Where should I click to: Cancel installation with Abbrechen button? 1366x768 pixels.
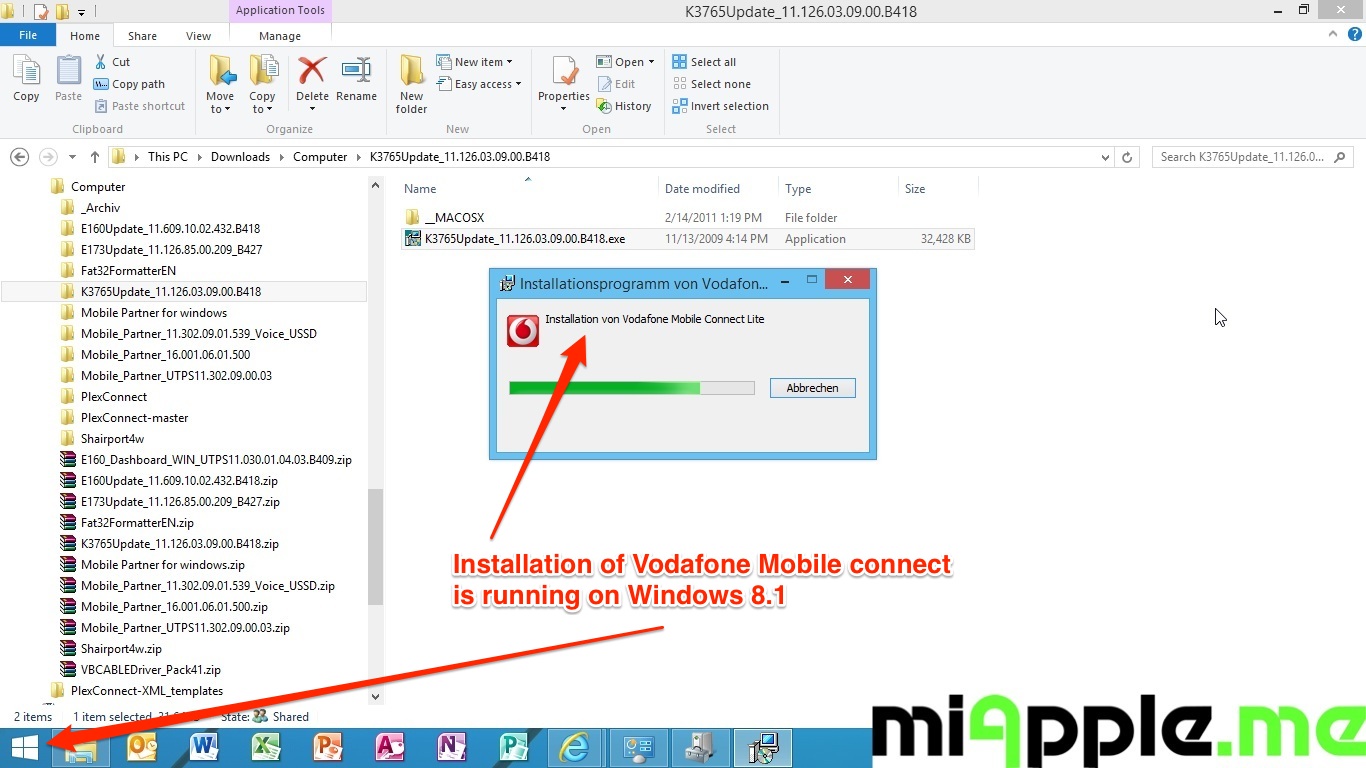point(812,388)
